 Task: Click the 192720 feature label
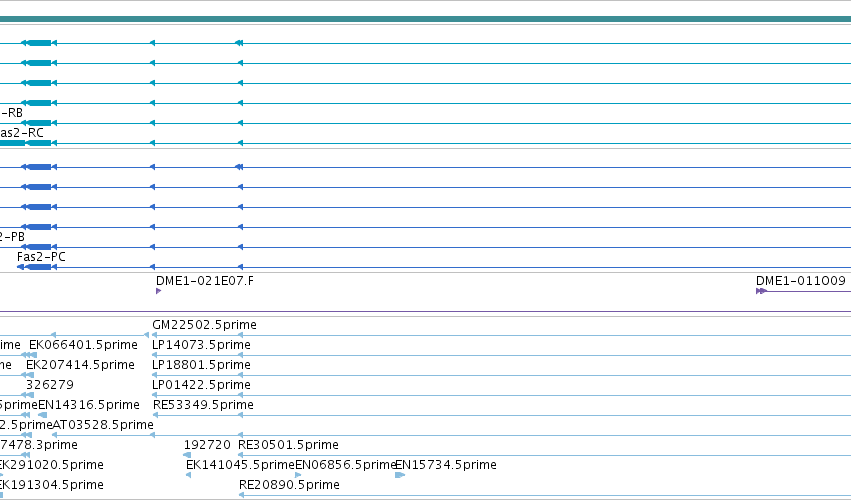click(x=207, y=445)
